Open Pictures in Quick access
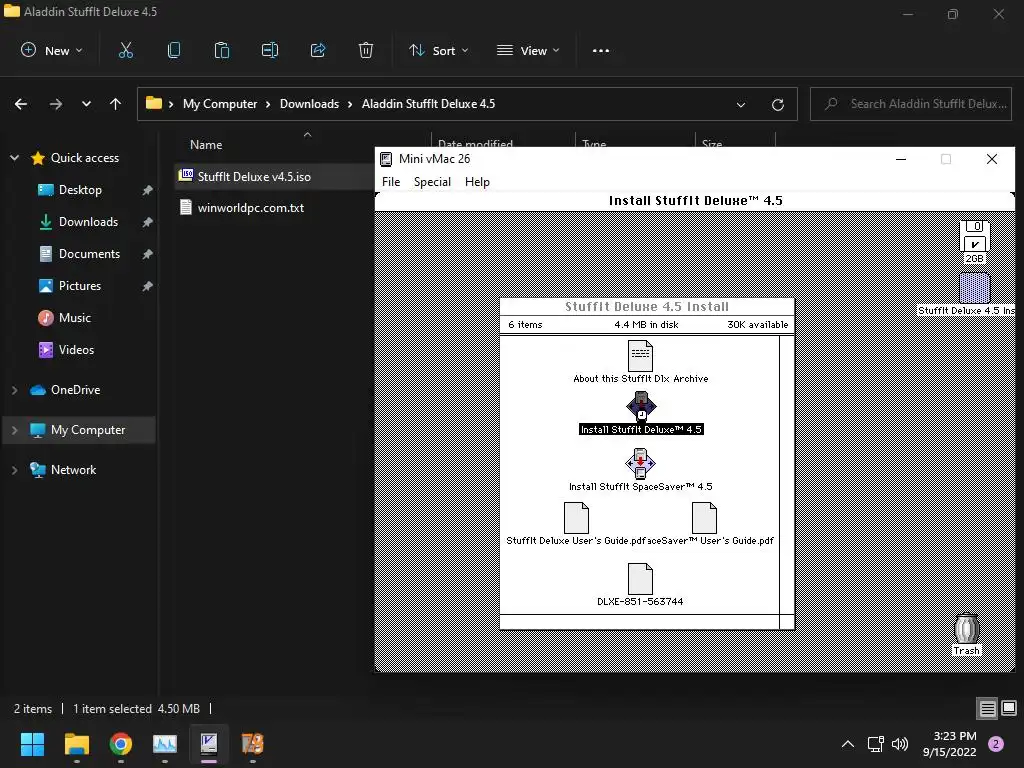Image resolution: width=1024 pixels, height=768 pixels. (x=80, y=286)
